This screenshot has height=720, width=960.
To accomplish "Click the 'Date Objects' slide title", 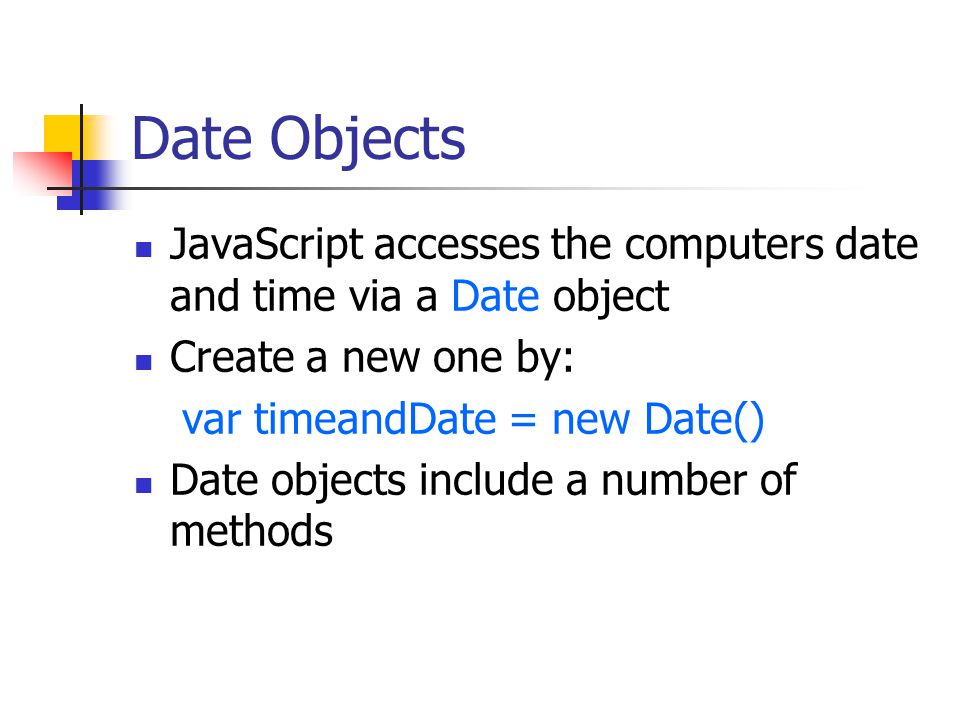I will click(x=298, y=141).
